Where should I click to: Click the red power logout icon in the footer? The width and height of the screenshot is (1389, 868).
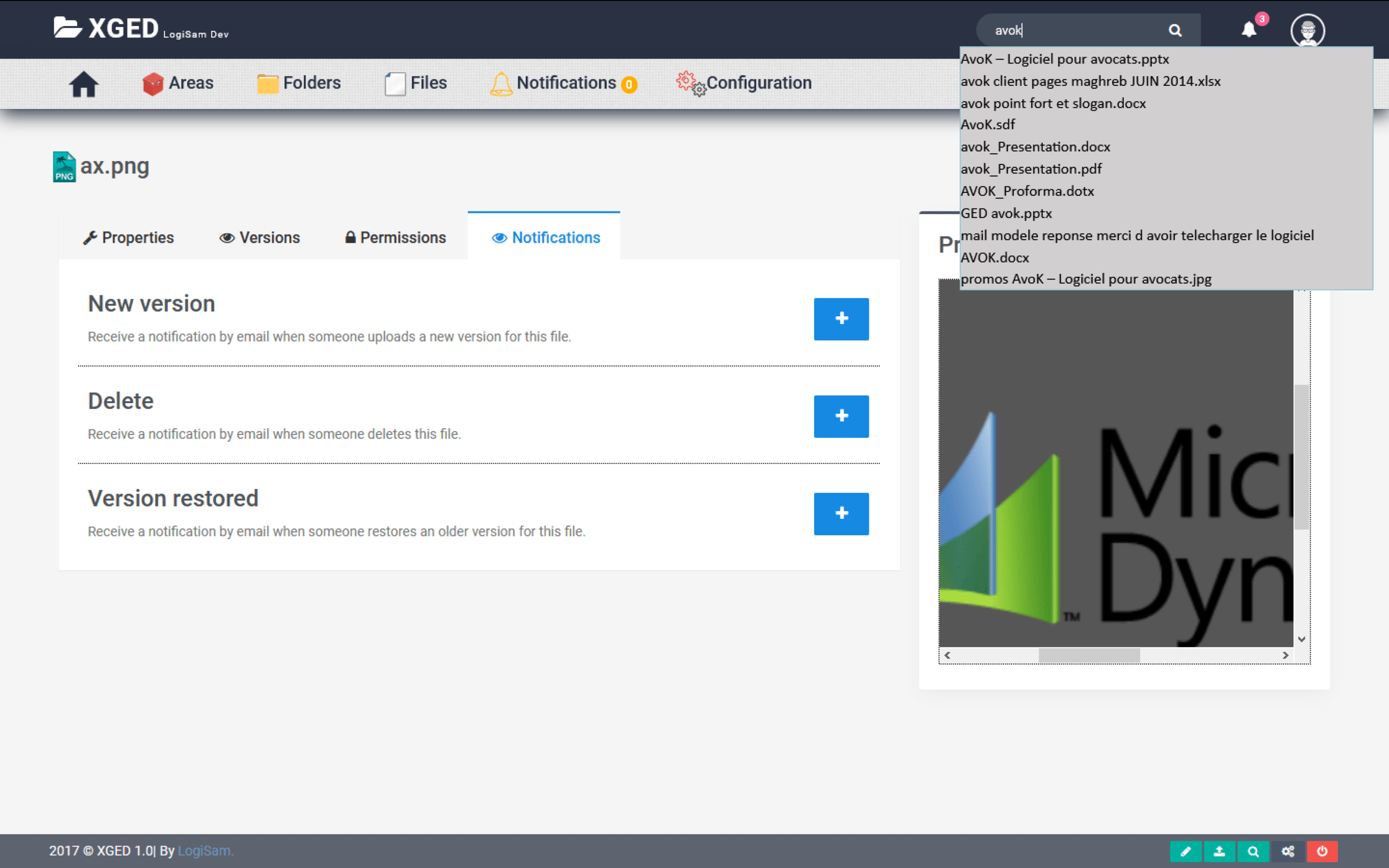(x=1322, y=851)
